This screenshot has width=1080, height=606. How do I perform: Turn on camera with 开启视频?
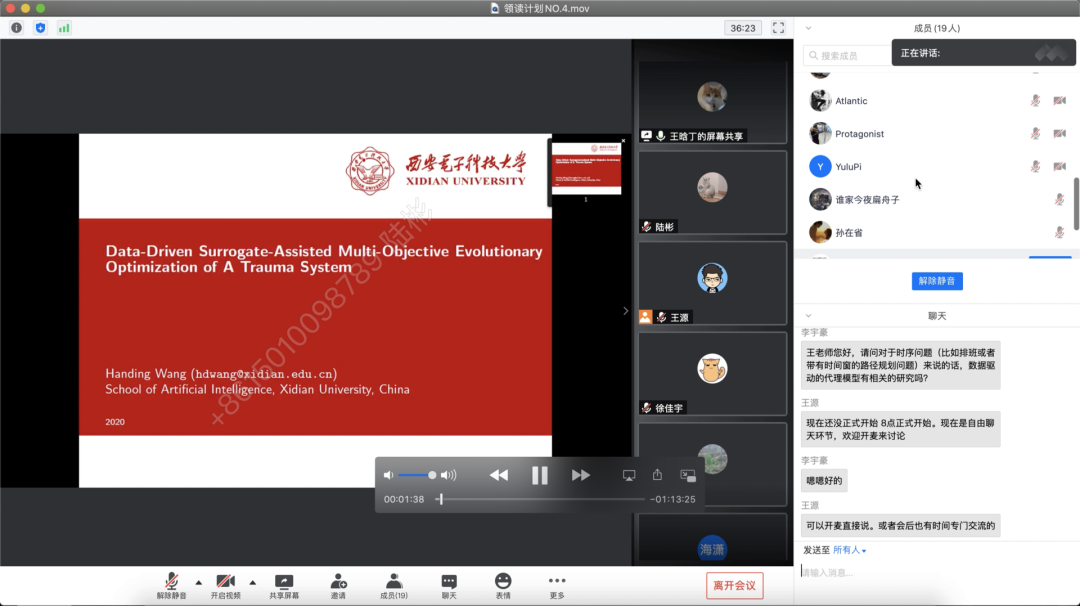[225, 585]
